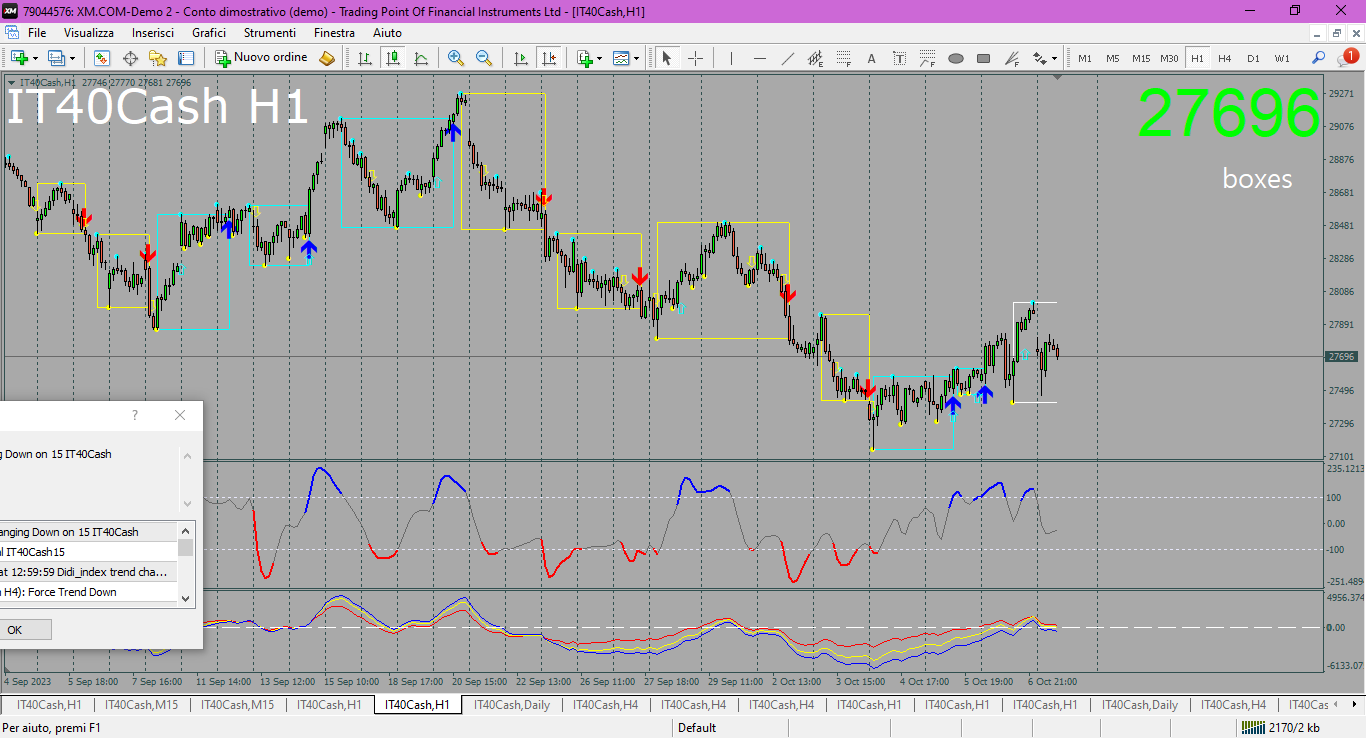The image size is (1366, 738).
Task: Select the crosshair tool
Action: [x=695, y=58]
